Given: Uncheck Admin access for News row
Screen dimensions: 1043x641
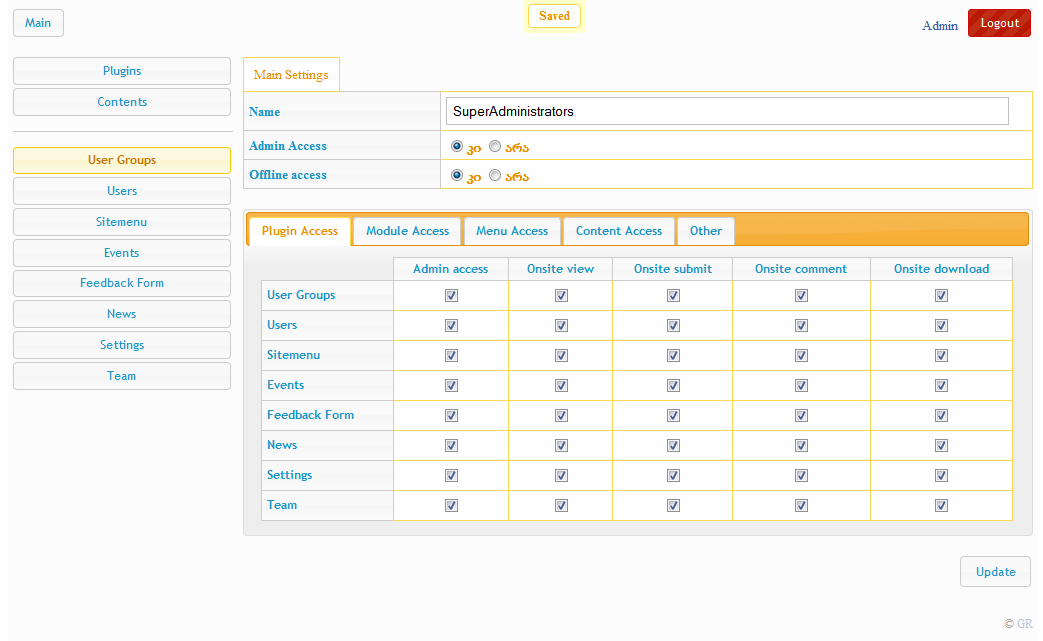Looking at the screenshot, I should 451,446.
